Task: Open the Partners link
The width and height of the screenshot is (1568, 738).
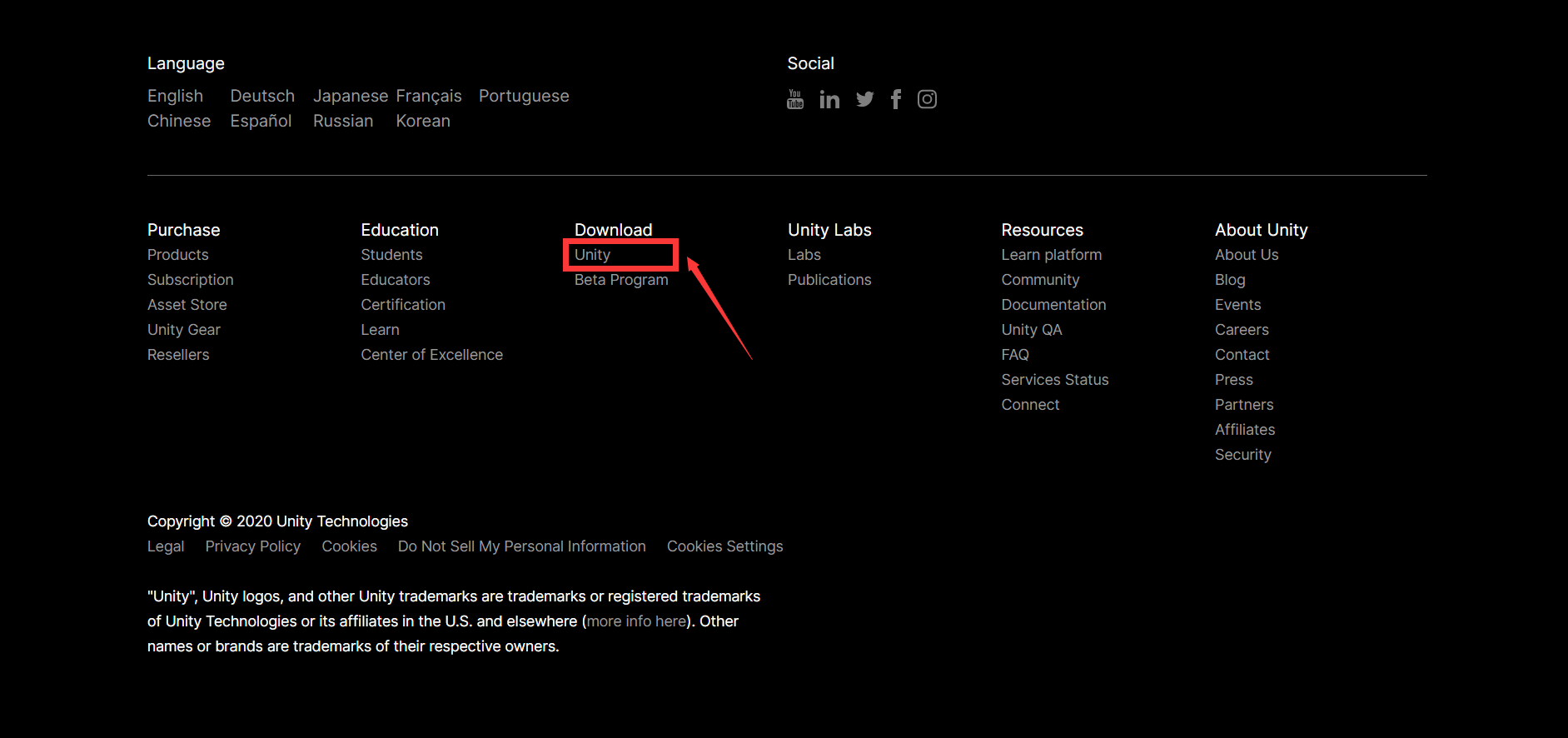Action: point(1244,405)
